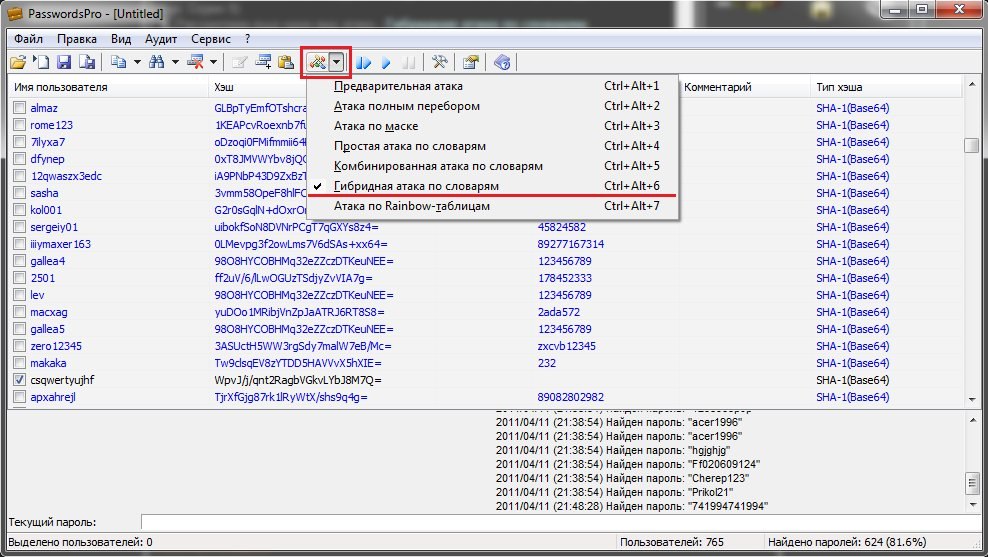Open settings with crossed tools icon
Screen dimensions: 988x557
click(x=439, y=62)
